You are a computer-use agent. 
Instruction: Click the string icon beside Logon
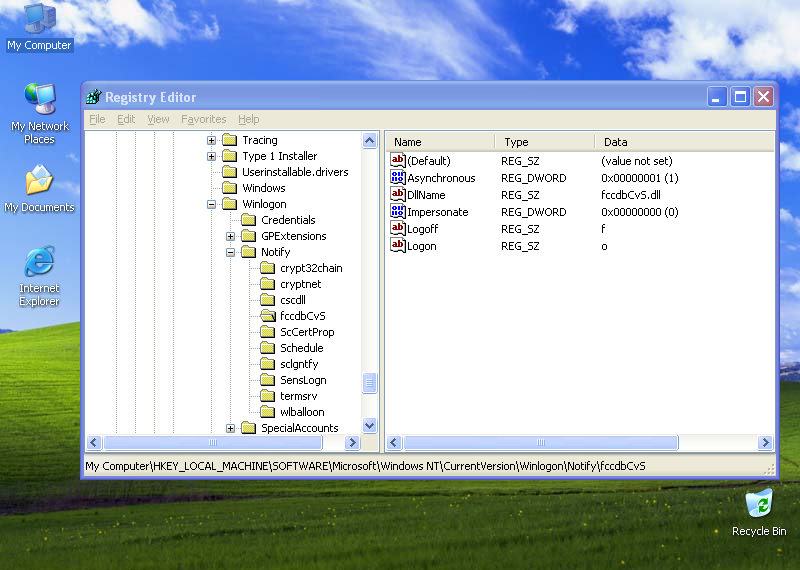[x=398, y=245]
